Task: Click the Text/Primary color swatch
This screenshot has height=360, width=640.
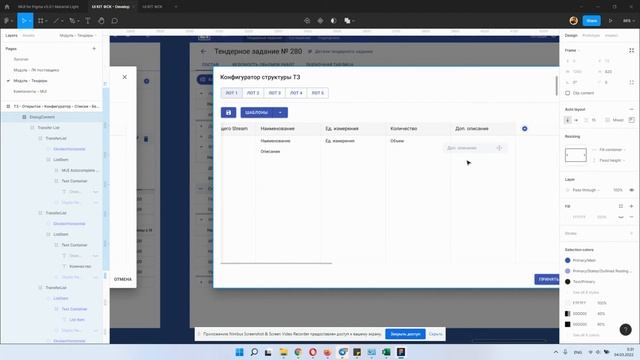Action: [567, 282]
